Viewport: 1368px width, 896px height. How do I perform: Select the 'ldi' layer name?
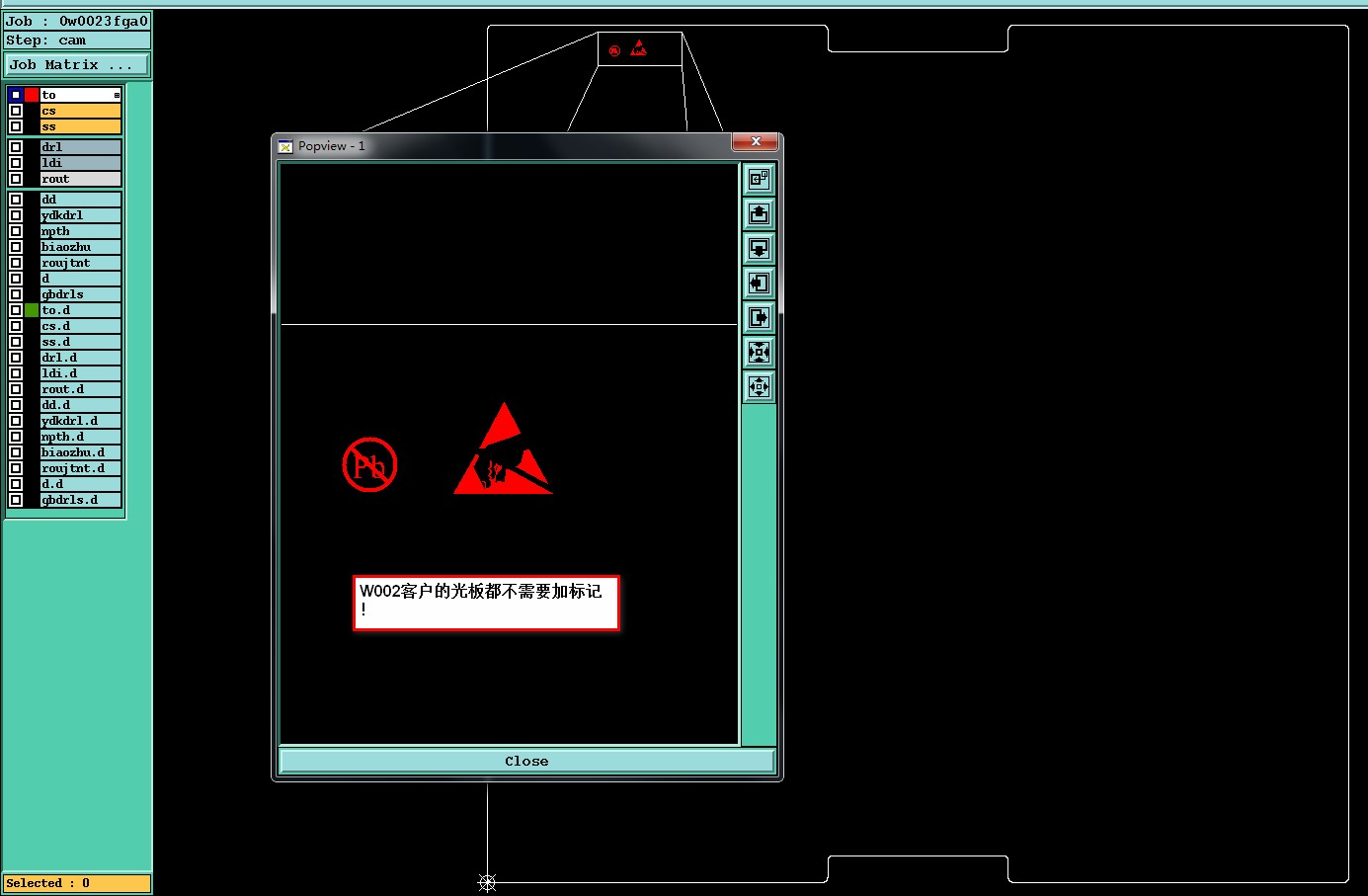coord(80,163)
